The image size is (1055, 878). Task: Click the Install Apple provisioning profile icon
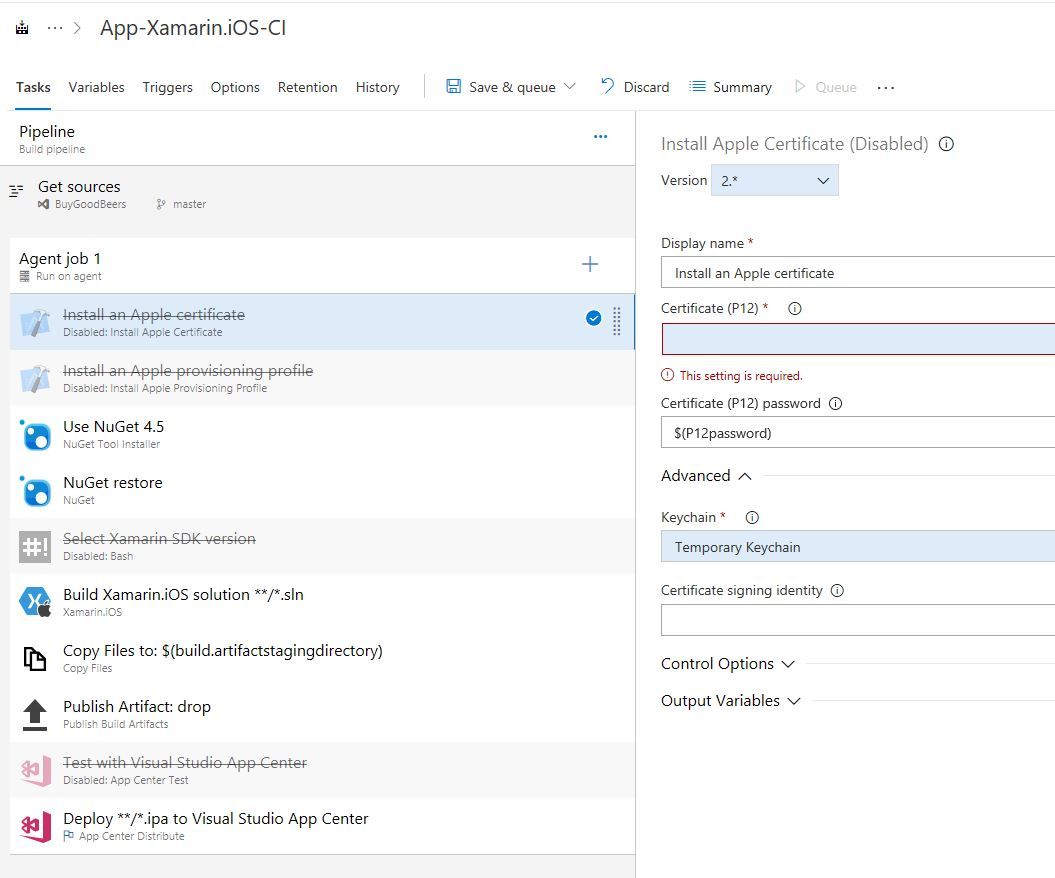[35, 378]
